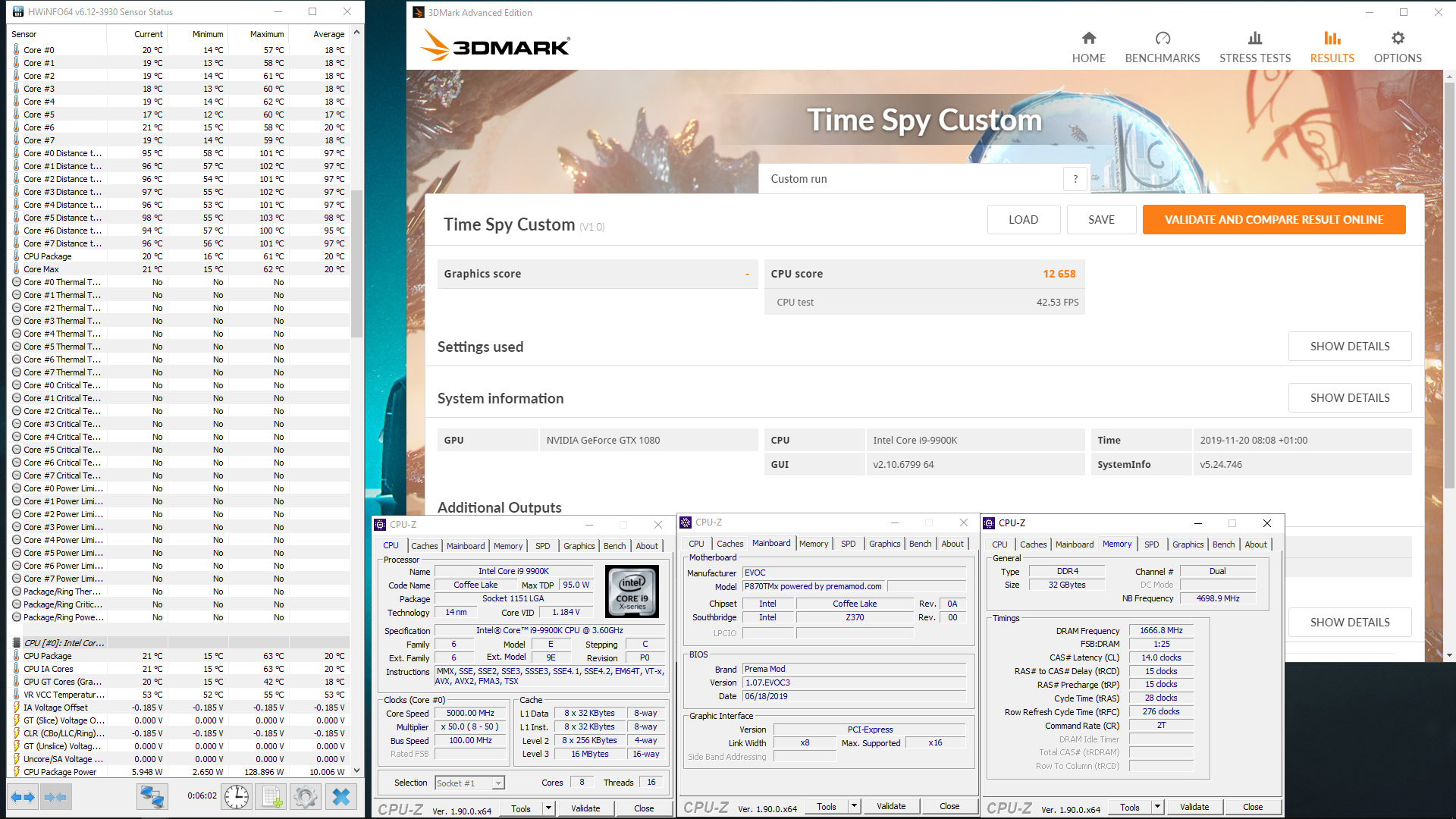This screenshot has height=819, width=1456.
Task: Open the STRESS TESTS section in 3DMark
Action: pos(1254,47)
